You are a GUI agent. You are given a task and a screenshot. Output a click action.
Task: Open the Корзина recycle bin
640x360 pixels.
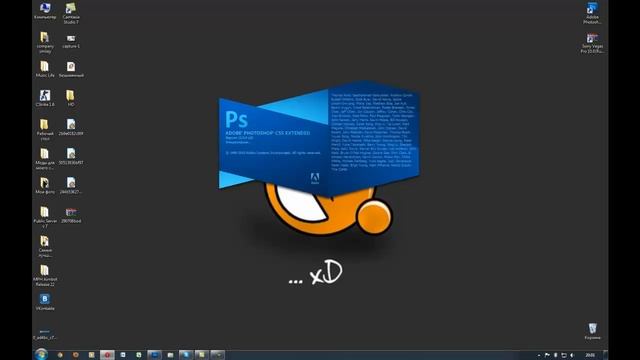click(x=592, y=331)
